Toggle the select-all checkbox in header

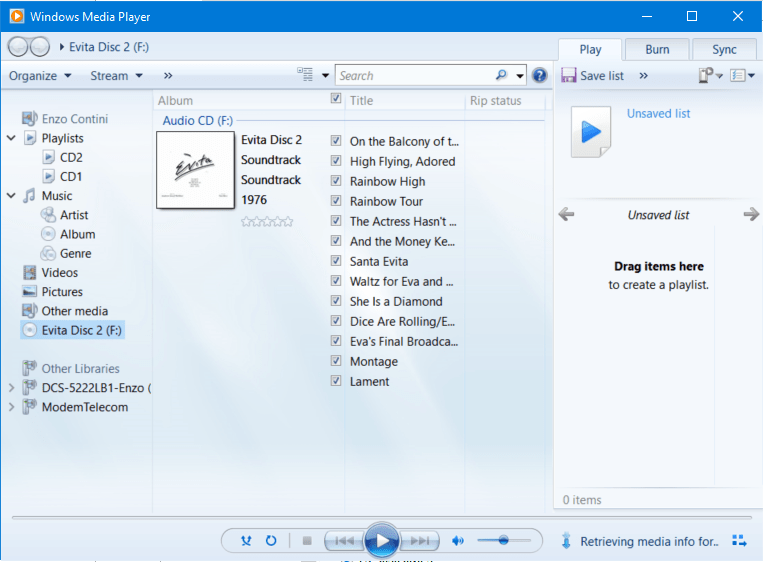[x=336, y=99]
